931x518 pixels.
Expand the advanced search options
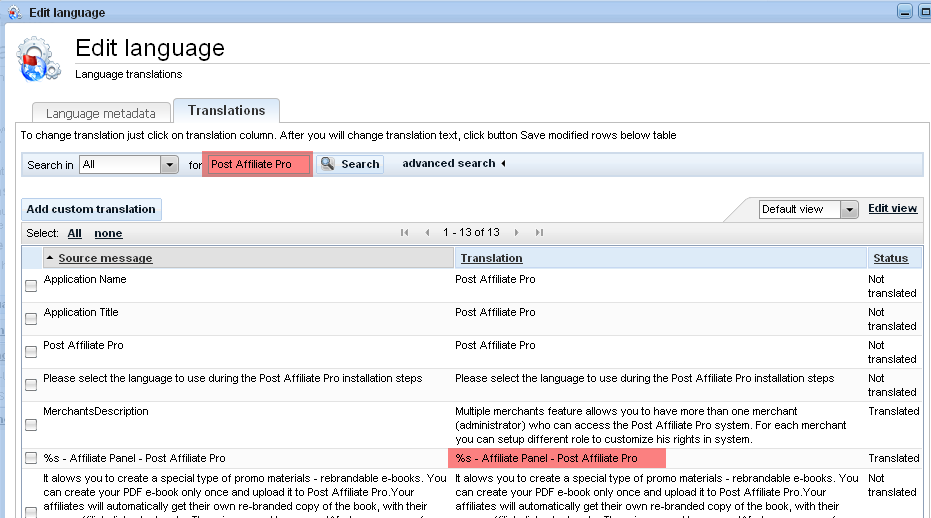coord(454,163)
